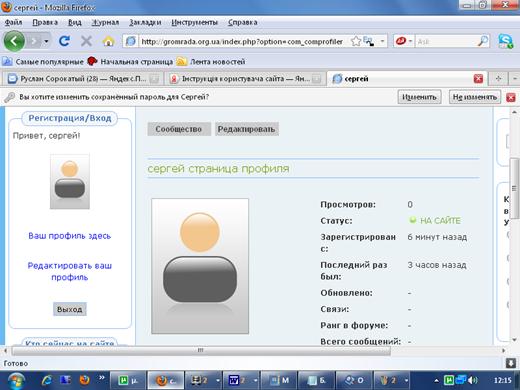Open the Закладки menu
Viewport: 520px width, 390px height.
click(145, 22)
